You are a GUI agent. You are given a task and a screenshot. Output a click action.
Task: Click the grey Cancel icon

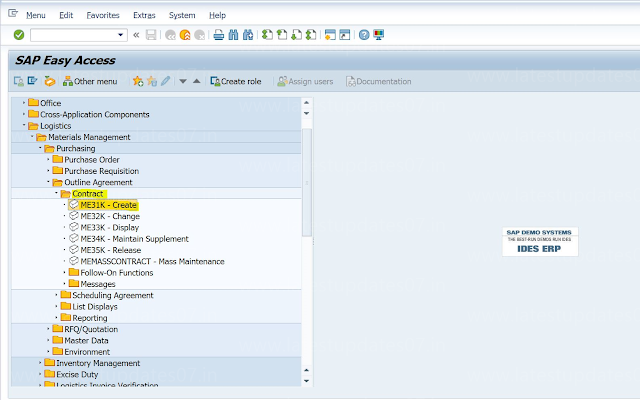(x=200, y=36)
